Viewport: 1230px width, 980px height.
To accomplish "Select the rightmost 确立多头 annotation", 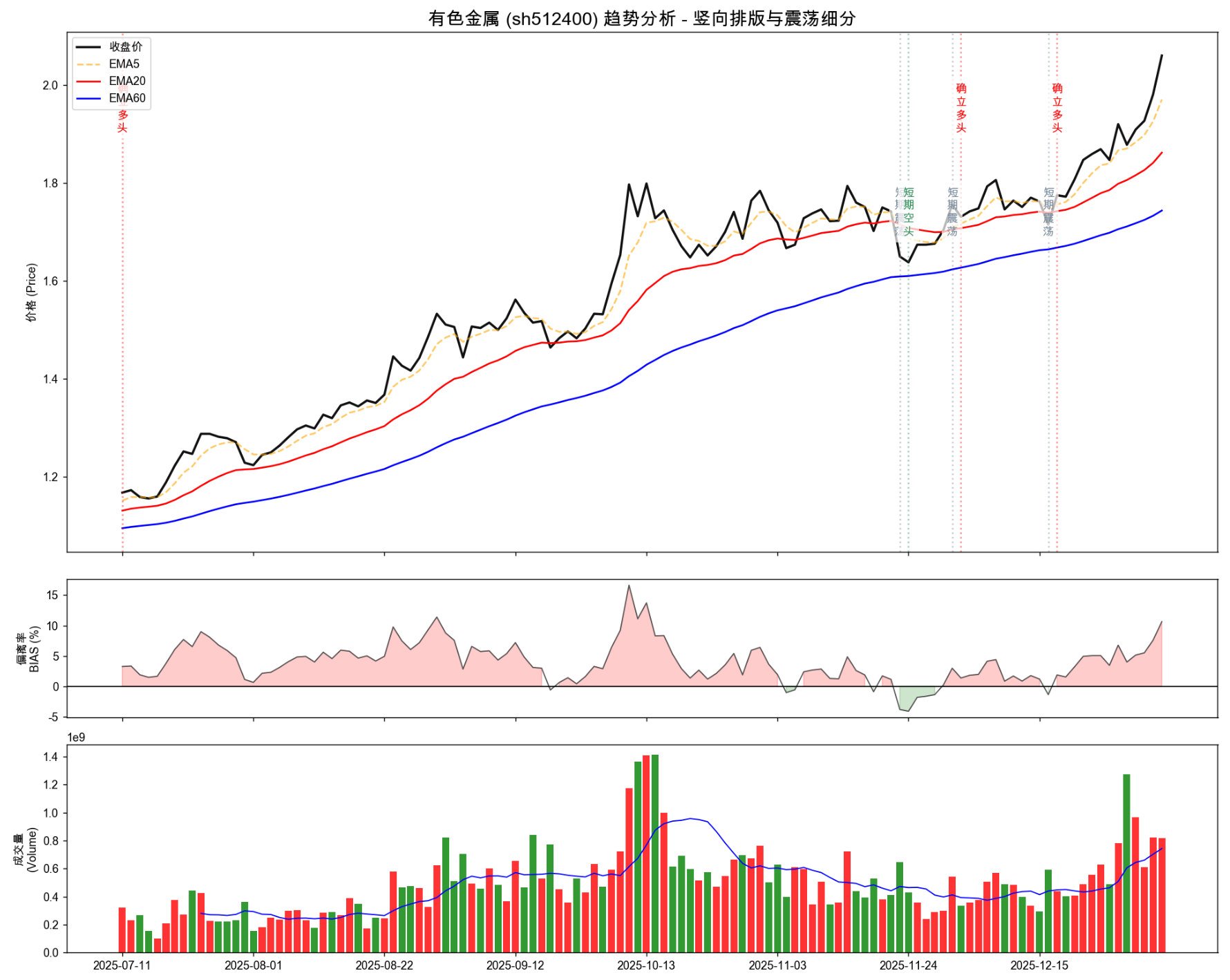I will 1057,108.
